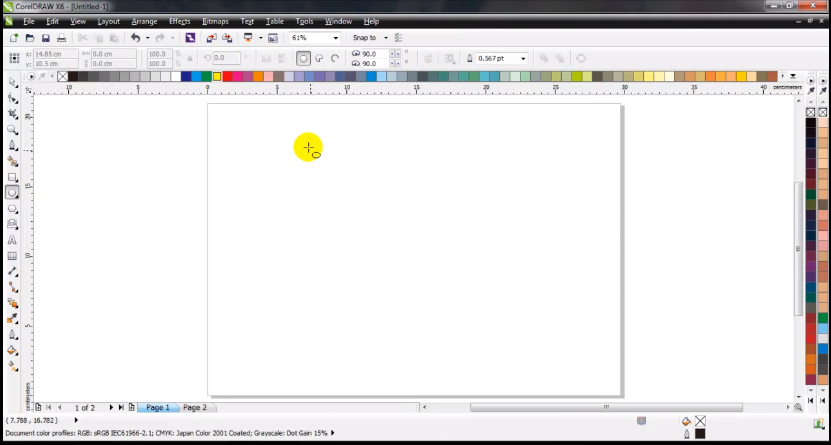This screenshot has width=831, height=445.
Task: Open the Tools menu
Action: [x=304, y=21]
